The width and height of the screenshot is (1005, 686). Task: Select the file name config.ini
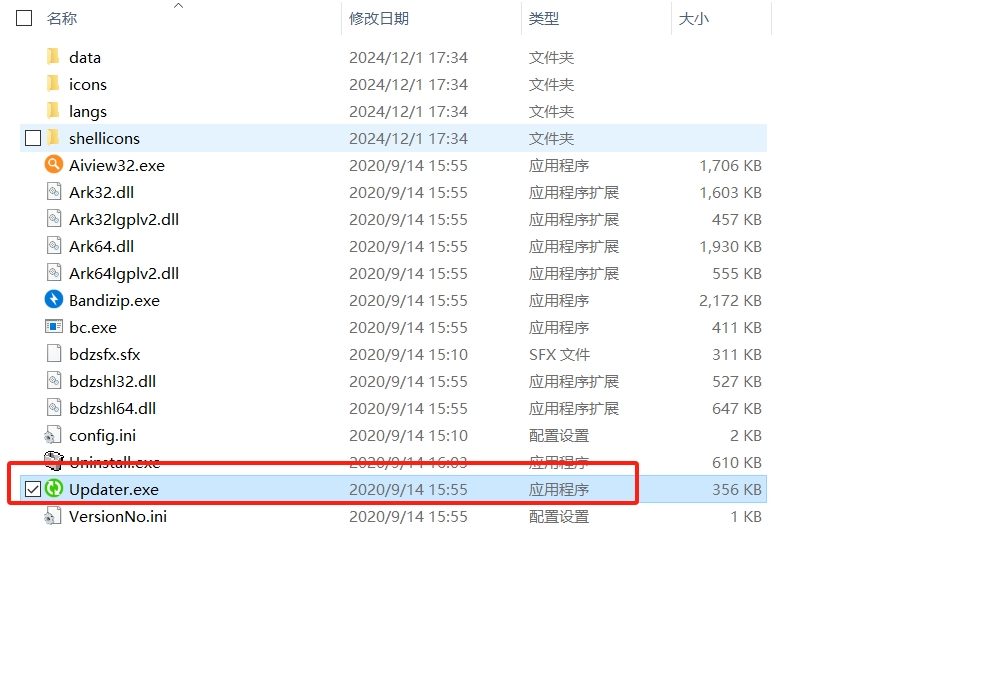(103, 435)
